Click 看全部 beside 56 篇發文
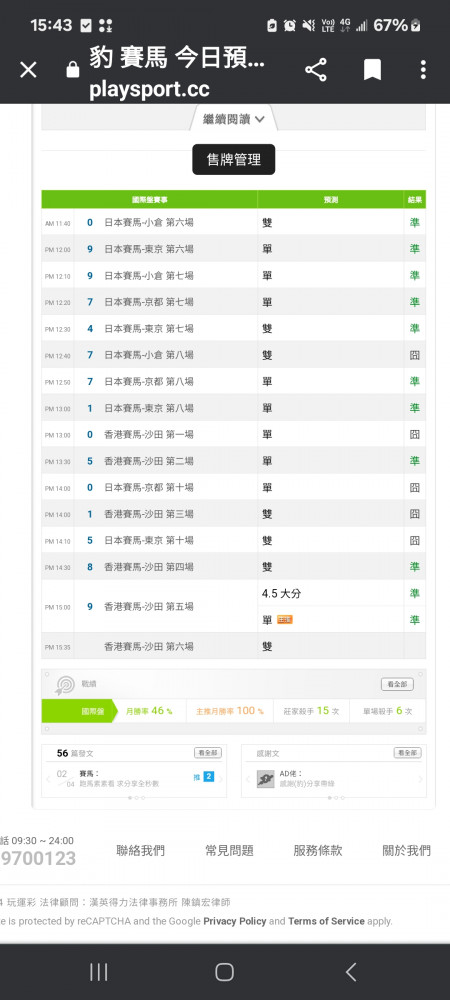This screenshot has height=1000, width=450. pyautogui.click(x=208, y=753)
